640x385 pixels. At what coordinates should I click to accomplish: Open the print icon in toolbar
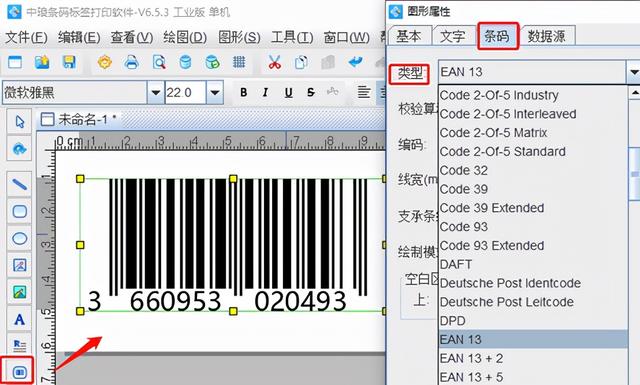[x=131, y=62]
